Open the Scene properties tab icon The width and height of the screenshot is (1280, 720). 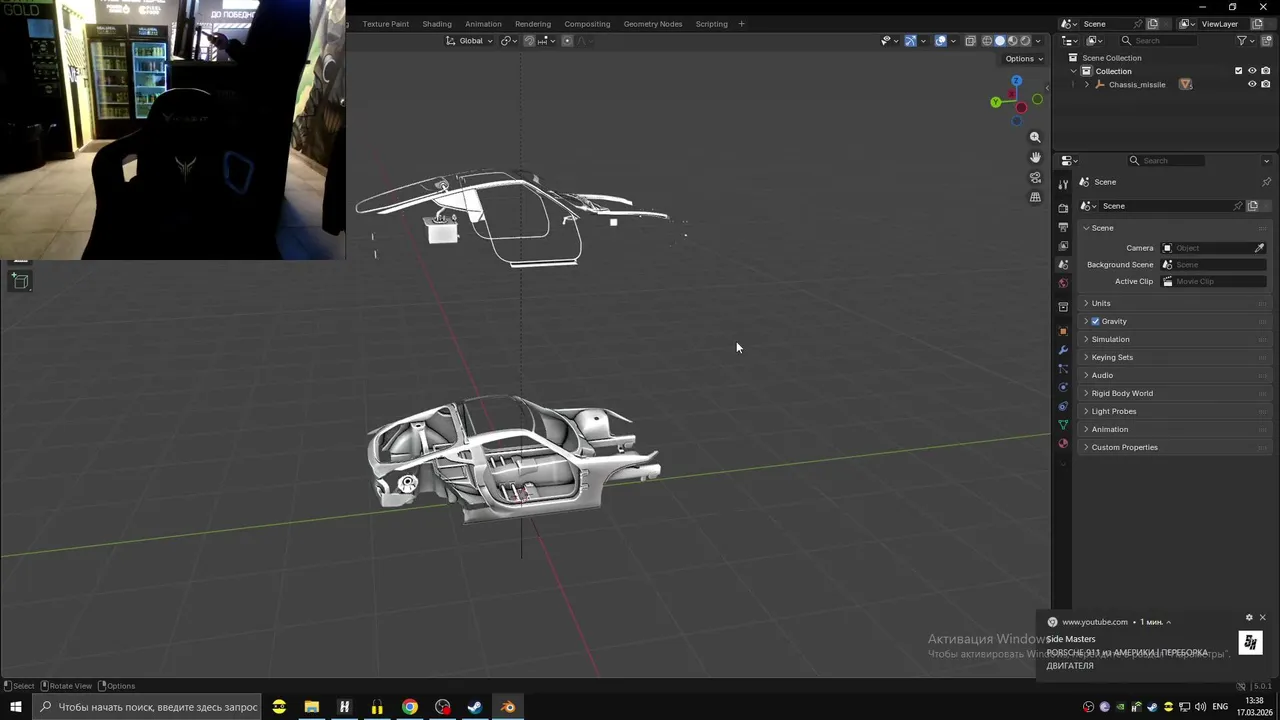pyautogui.click(x=1063, y=264)
